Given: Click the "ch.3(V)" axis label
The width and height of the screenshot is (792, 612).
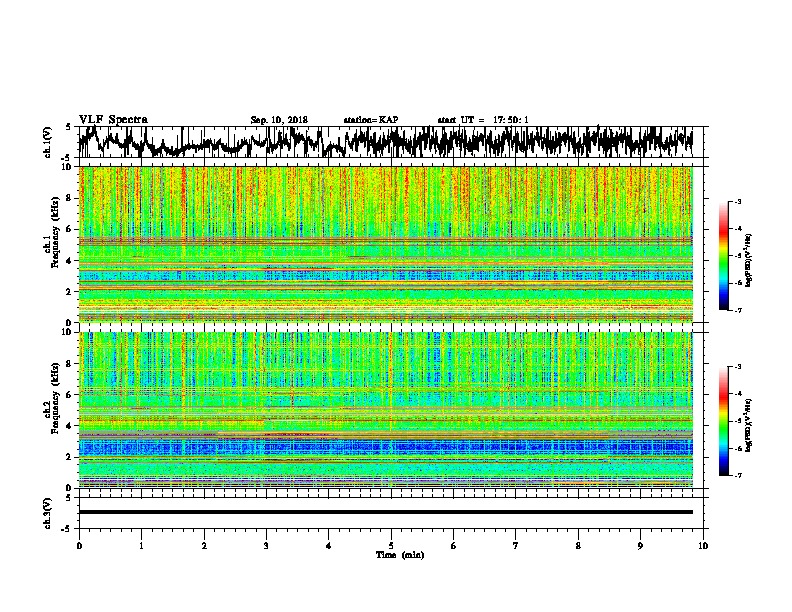Looking at the screenshot, I should 48,513.
